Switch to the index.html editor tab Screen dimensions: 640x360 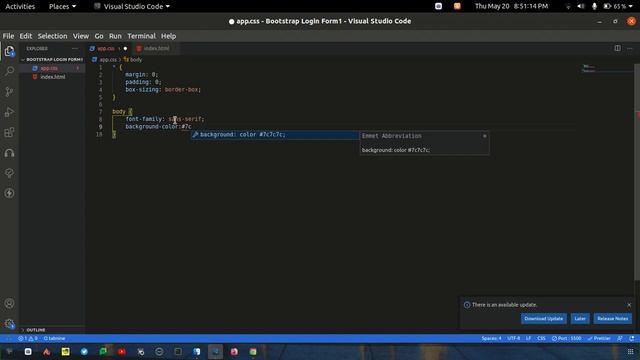click(156, 49)
